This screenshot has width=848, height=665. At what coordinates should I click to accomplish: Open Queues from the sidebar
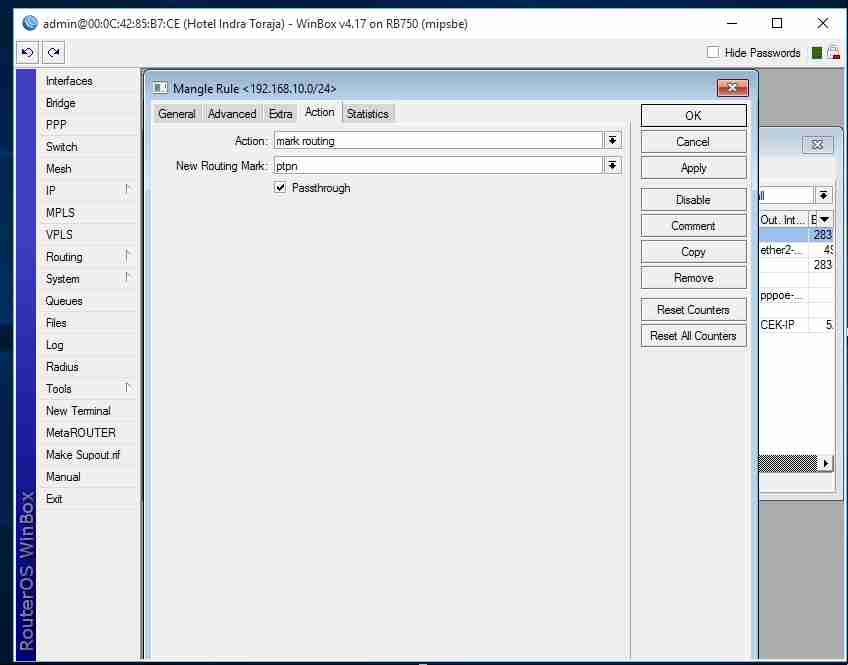coord(88,301)
